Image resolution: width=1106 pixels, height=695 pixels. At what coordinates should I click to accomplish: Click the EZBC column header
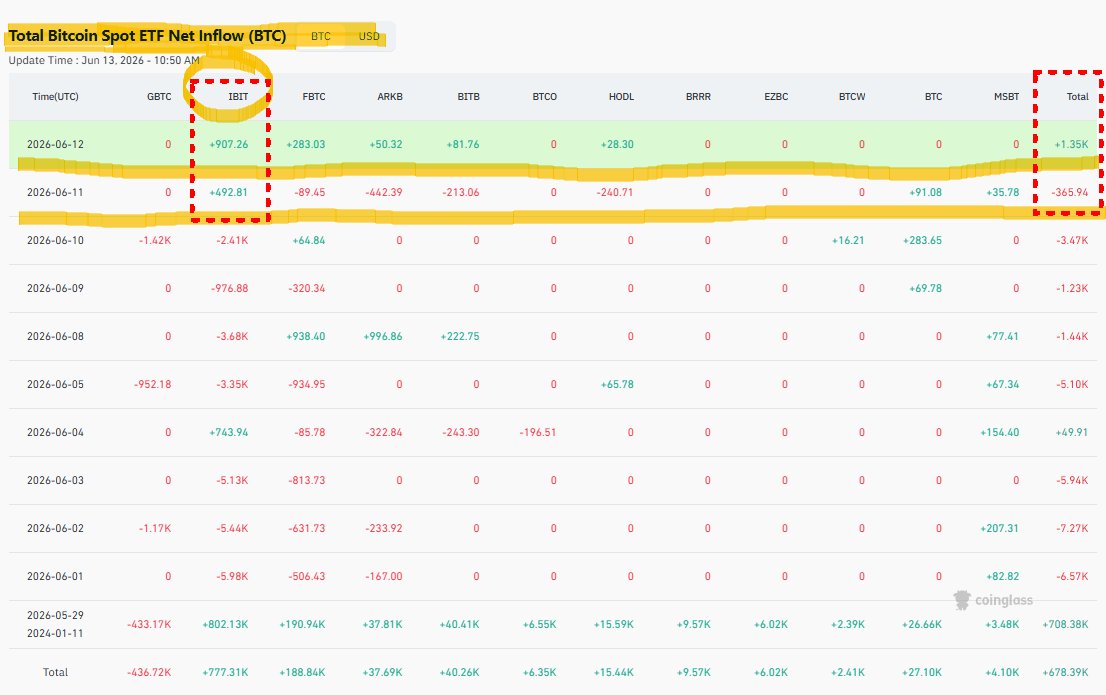776,97
